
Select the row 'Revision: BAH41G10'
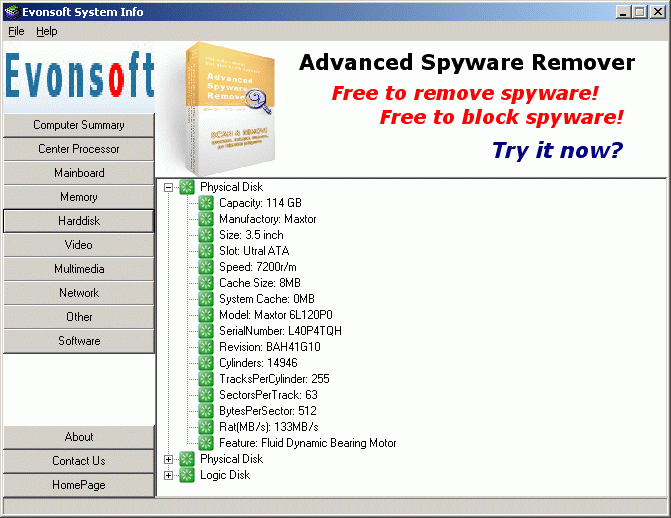coord(270,347)
